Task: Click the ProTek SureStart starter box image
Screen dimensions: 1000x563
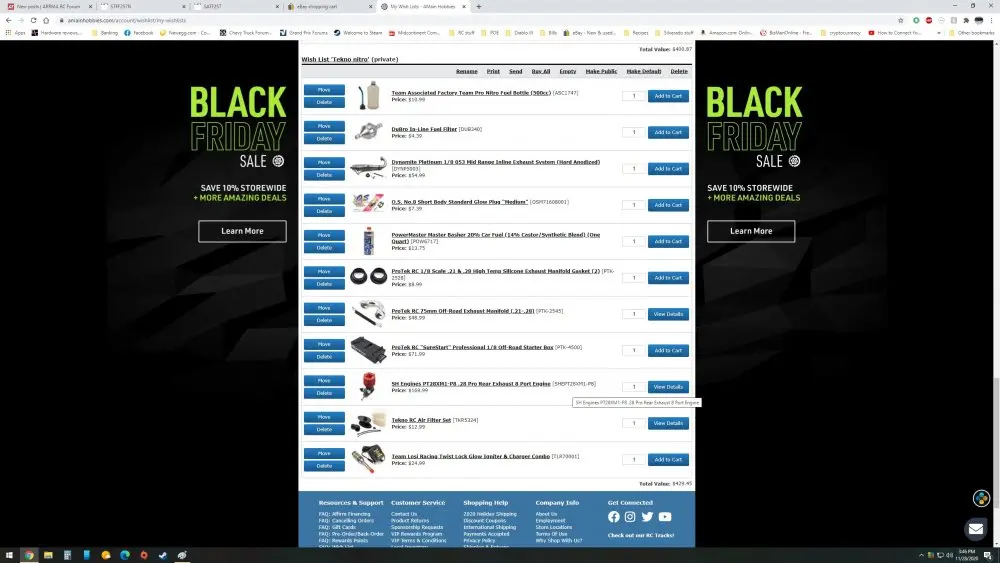Action: 368,350
